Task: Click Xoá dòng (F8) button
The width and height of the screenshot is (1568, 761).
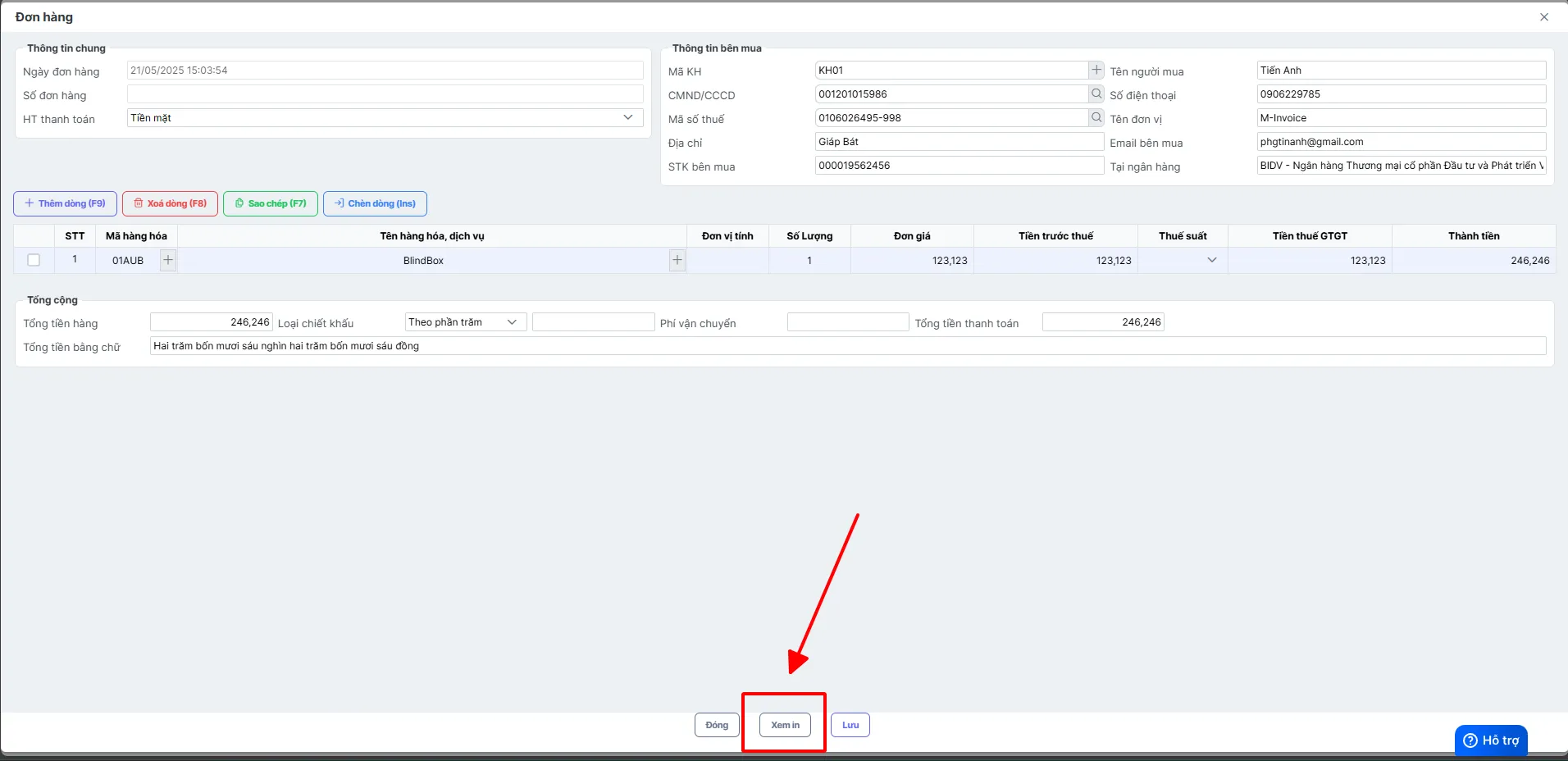Action: [x=170, y=203]
